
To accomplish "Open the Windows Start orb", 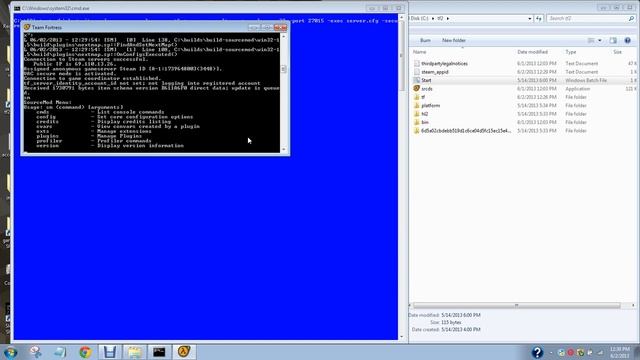I will click(x=10, y=352).
